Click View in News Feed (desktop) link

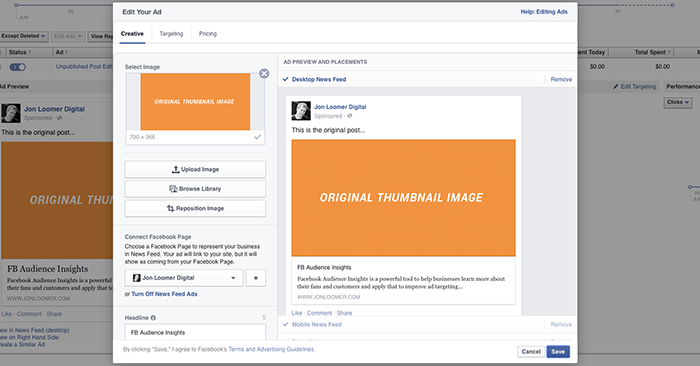[x=35, y=330]
